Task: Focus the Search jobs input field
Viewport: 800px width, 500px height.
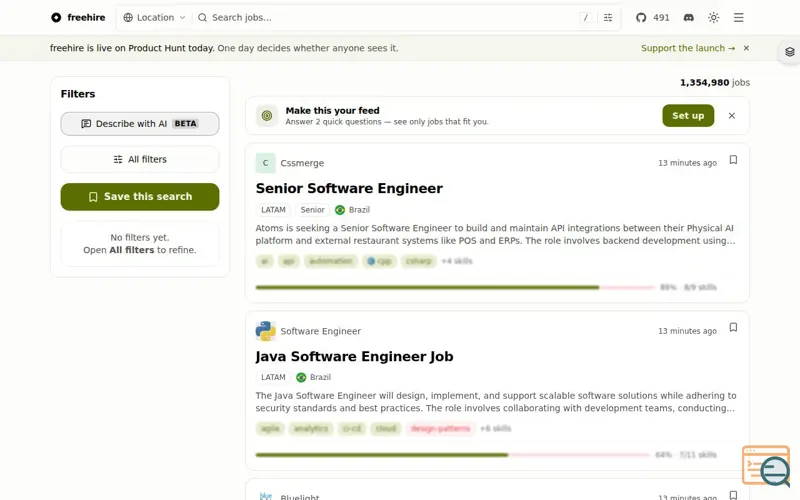Action: pos(387,17)
